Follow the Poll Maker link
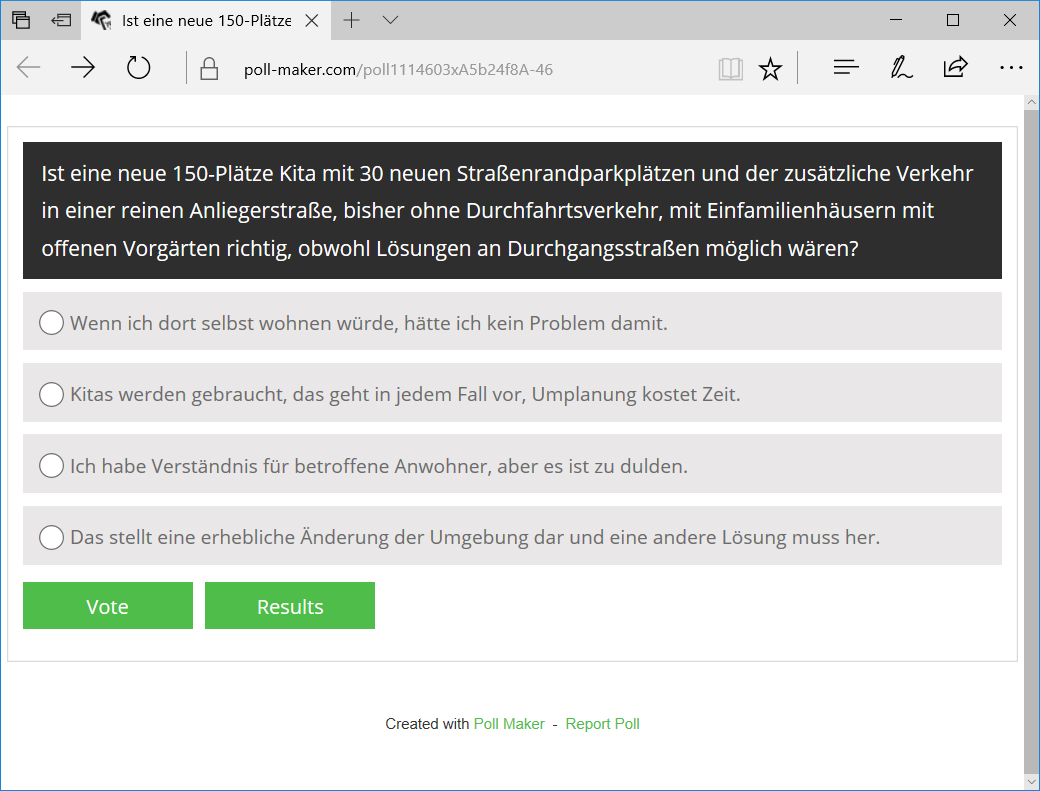 pos(509,724)
